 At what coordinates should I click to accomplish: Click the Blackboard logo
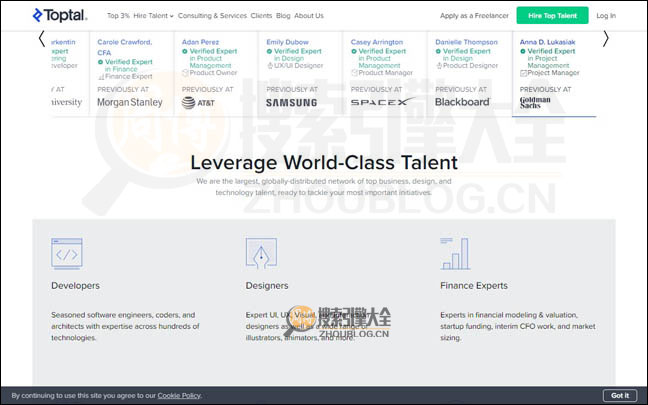coord(462,102)
